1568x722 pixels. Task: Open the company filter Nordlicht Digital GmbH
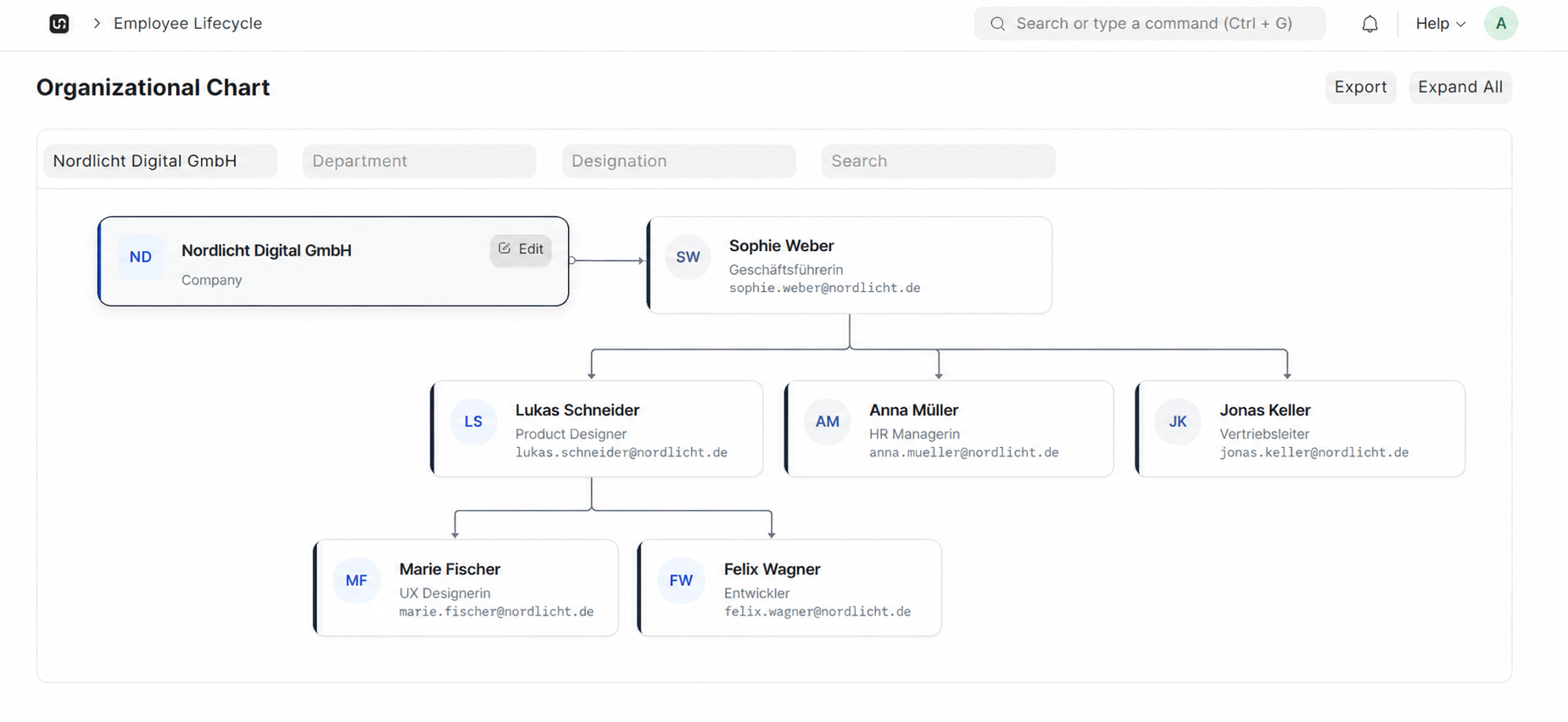tap(160, 161)
